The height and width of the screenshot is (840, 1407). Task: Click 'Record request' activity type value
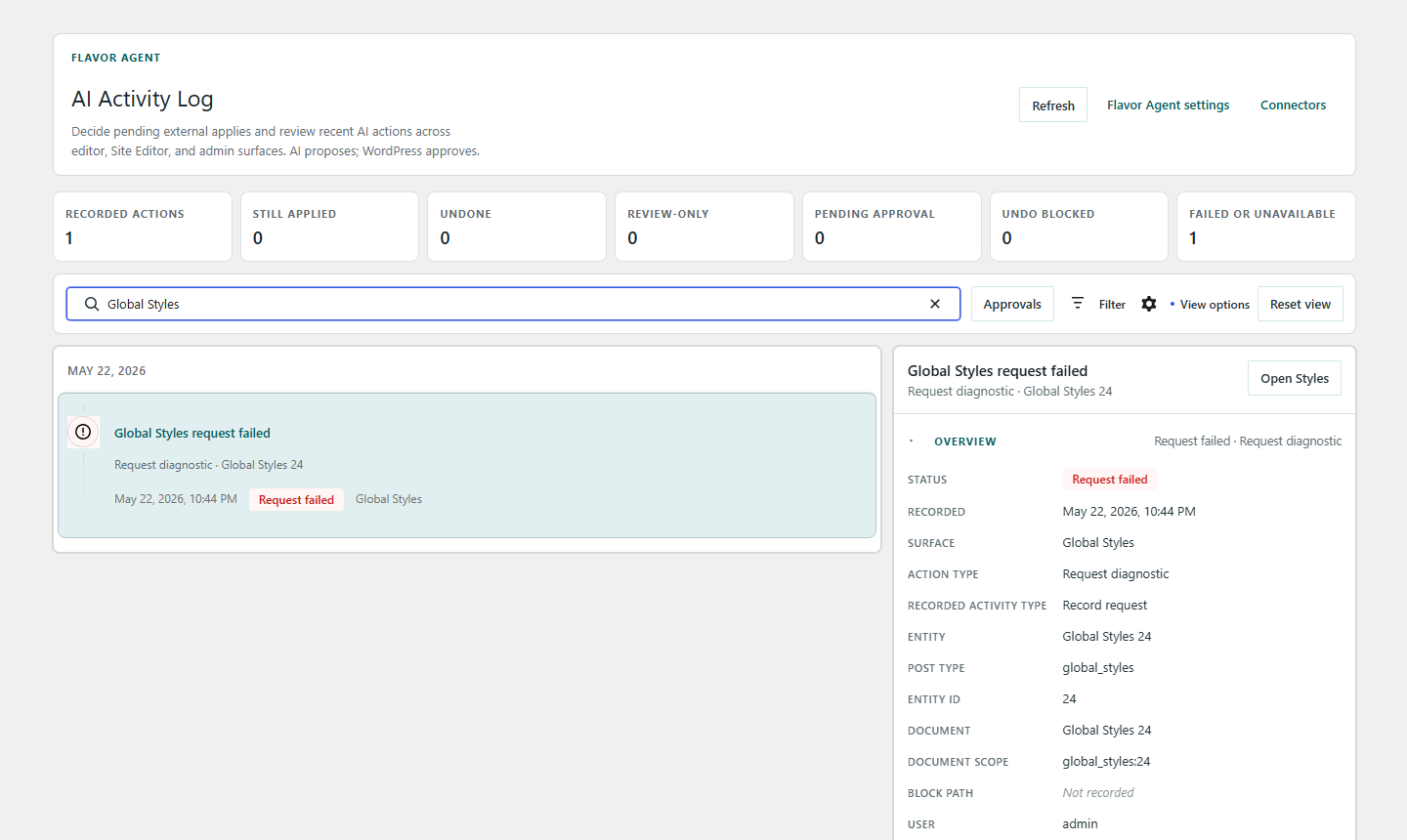coord(1105,605)
